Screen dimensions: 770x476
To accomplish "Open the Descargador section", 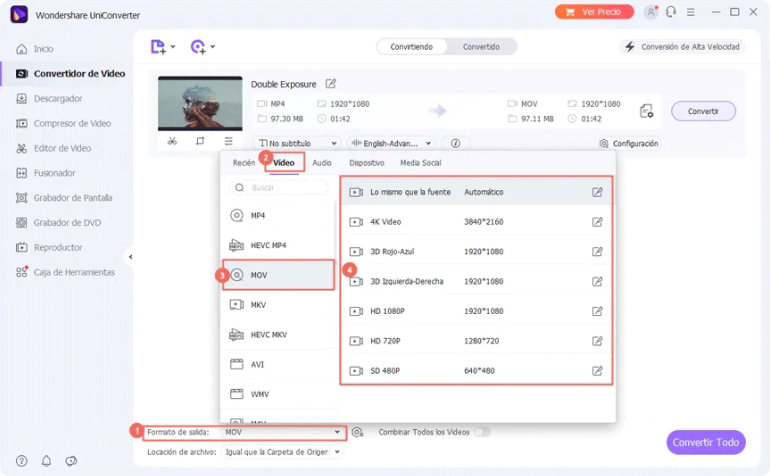I will tap(49, 98).
